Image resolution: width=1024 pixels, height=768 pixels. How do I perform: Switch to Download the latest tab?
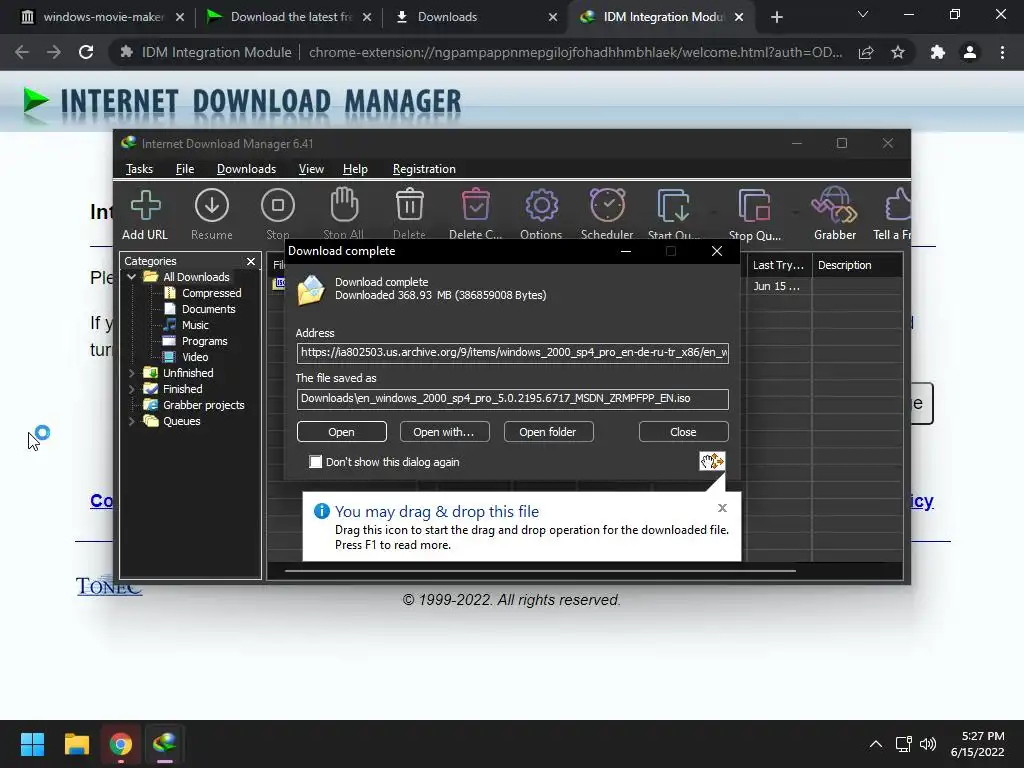[x=287, y=17]
